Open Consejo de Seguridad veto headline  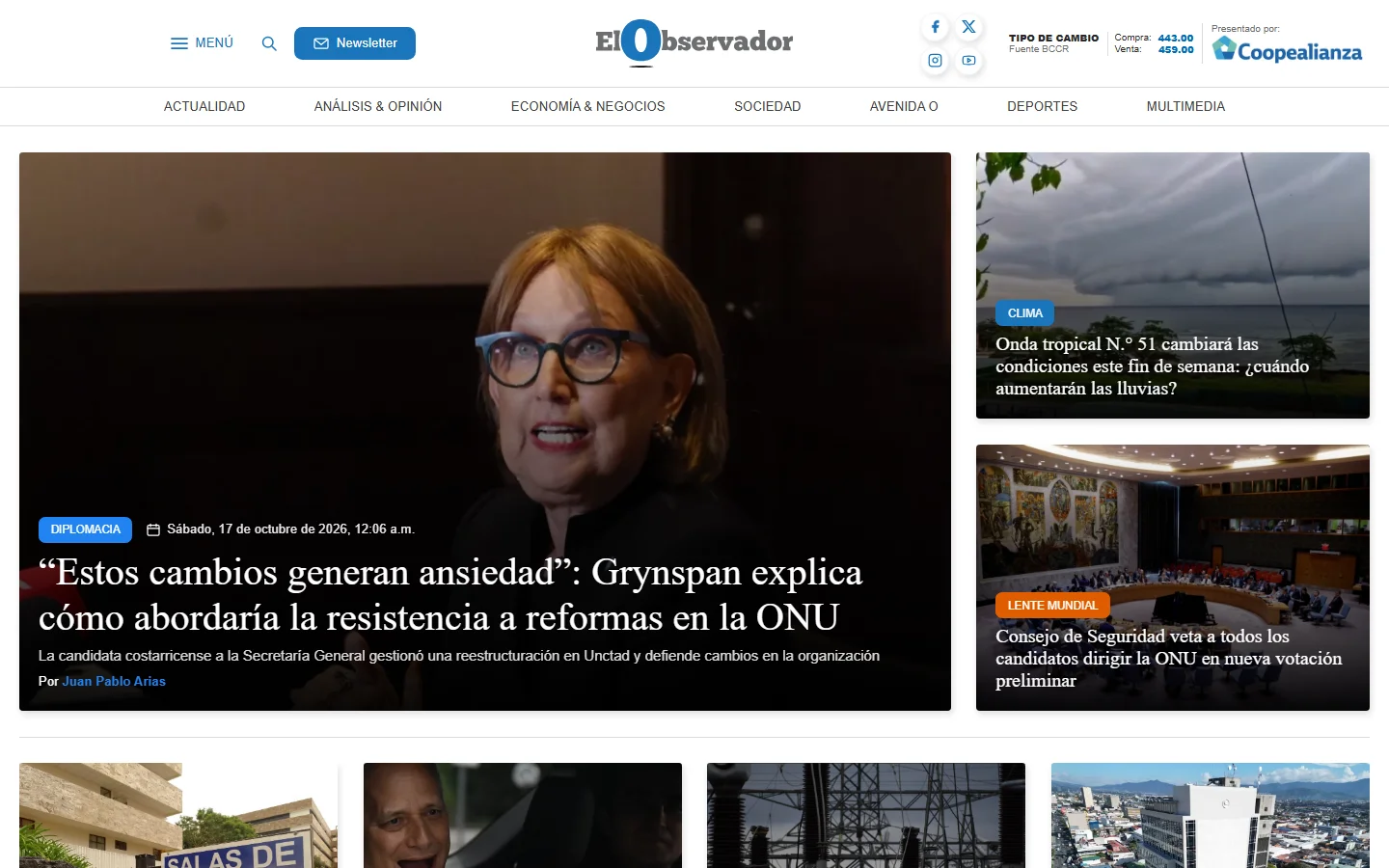tap(1169, 659)
